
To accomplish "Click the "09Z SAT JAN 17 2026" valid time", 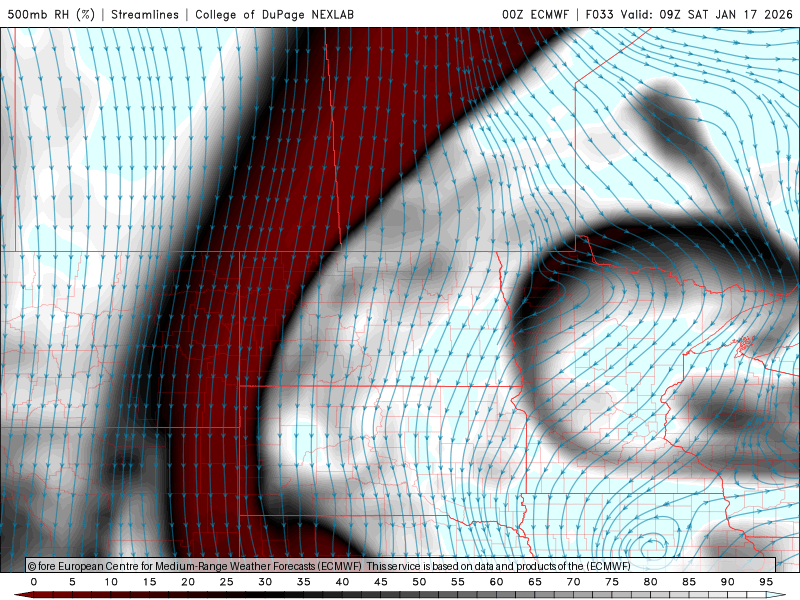I will coord(726,14).
